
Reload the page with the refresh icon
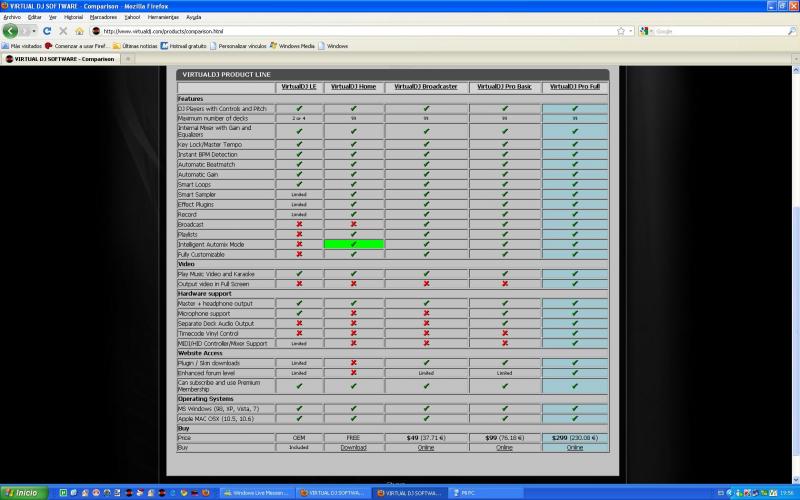tap(47, 31)
